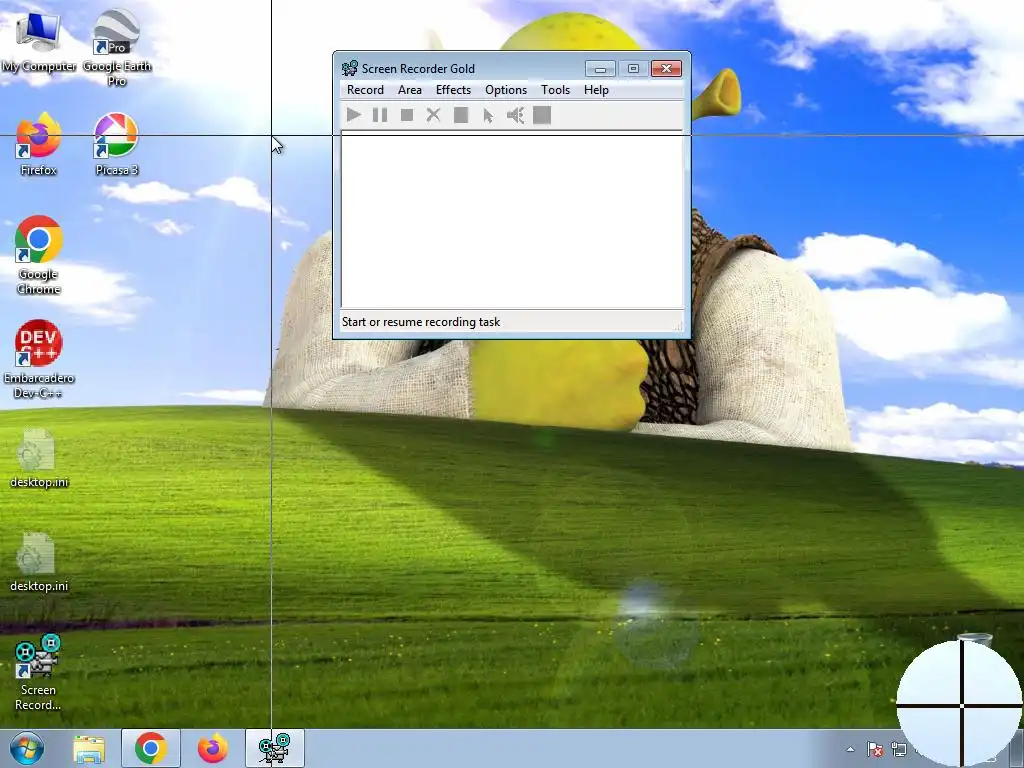Open the Action Center flag tray icon
This screenshot has height=768, width=1024.
coord(874,750)
